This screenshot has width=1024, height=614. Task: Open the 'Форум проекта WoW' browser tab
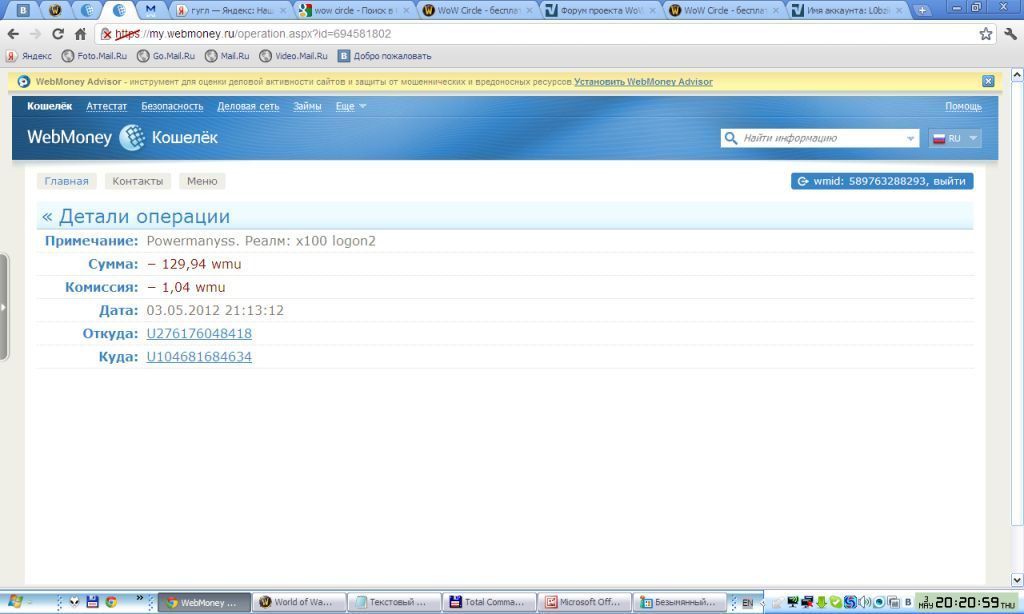(600, 11)
